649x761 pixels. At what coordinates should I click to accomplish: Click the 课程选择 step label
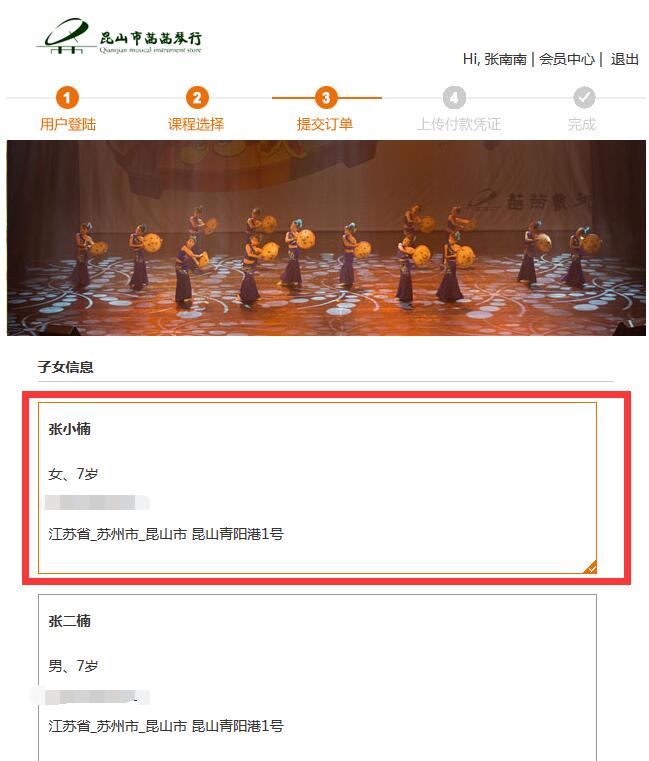(x=196, y=124)
